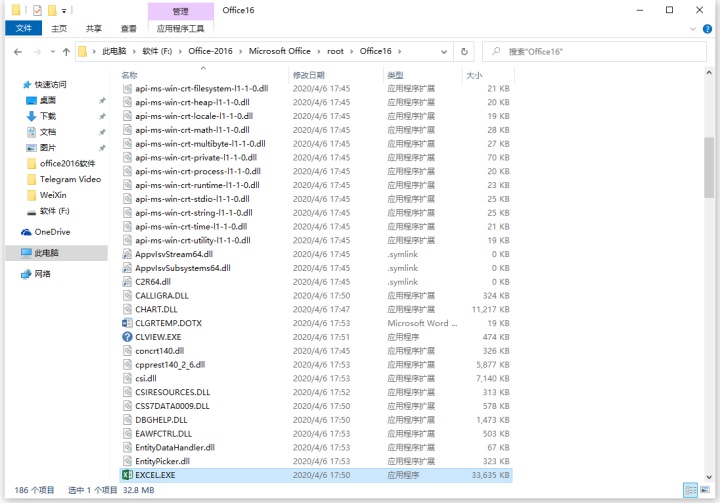Click the vertical scrollbar thumb
Image resolution: width=720 pixels, height=503 pixels.
coord(709,167)
